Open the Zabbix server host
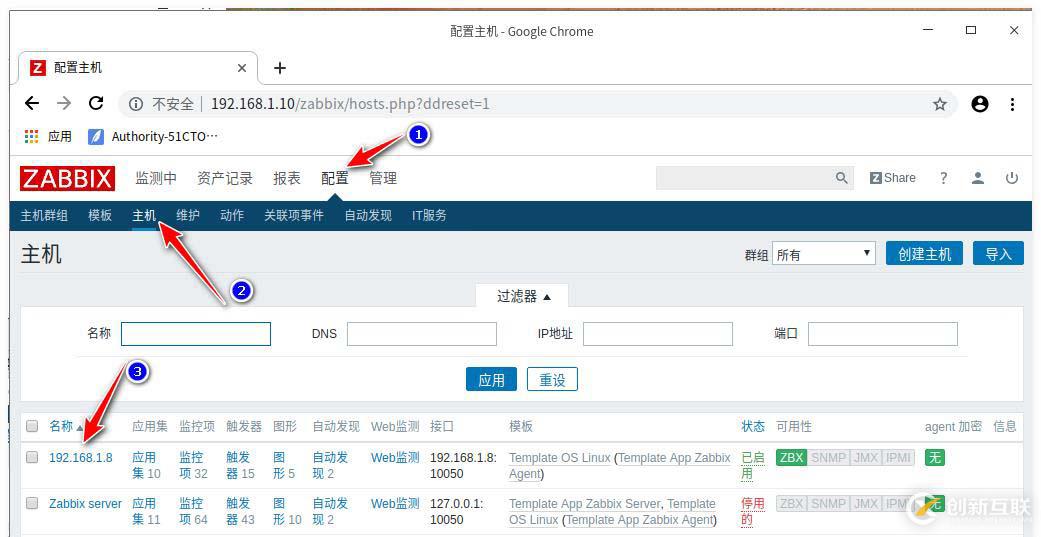The image size is (1041, 537). 86,503
